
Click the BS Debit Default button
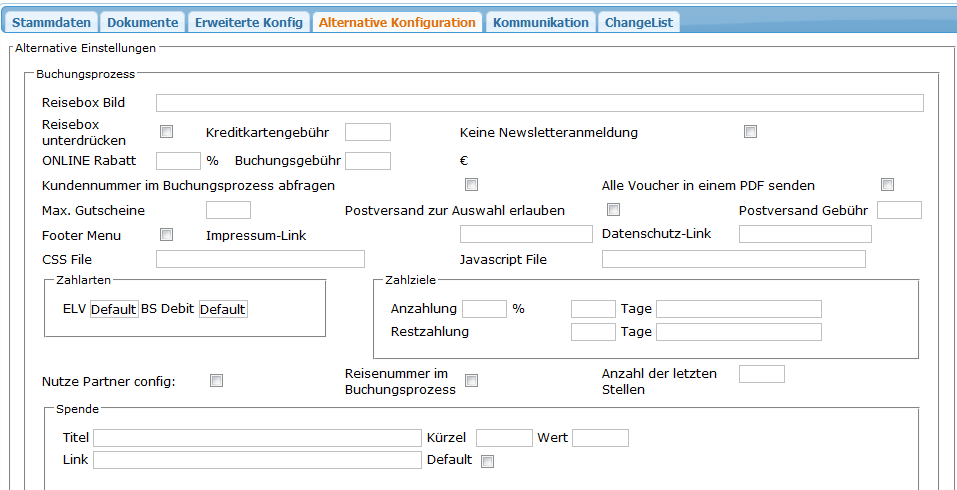[x=222, y=309]
